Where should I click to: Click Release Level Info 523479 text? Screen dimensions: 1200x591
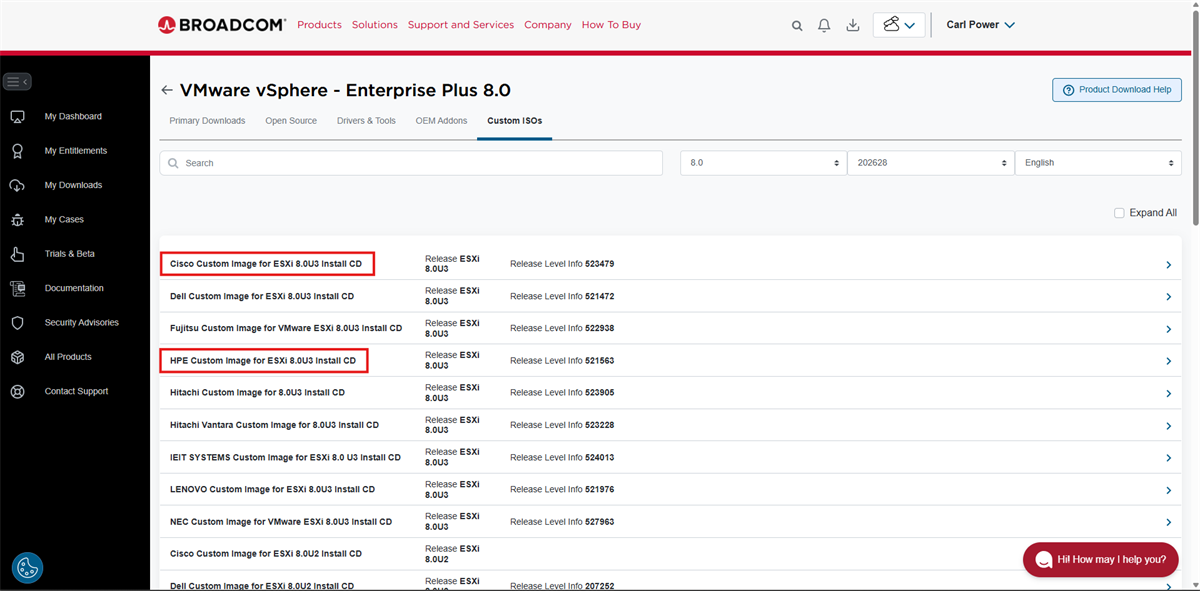(562, 264)
